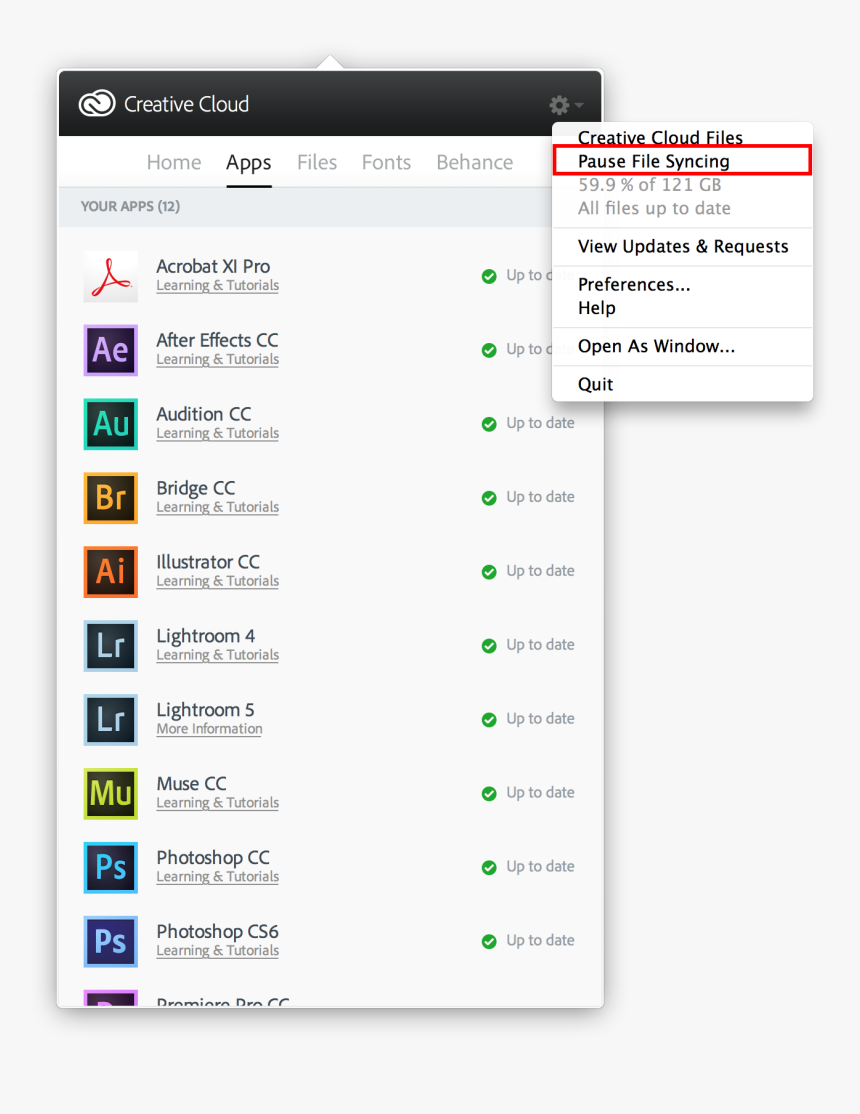Open Lightroom 4 Learning & Tutorials link
This screenshot has height=1114, width=860.
(217, 655)
